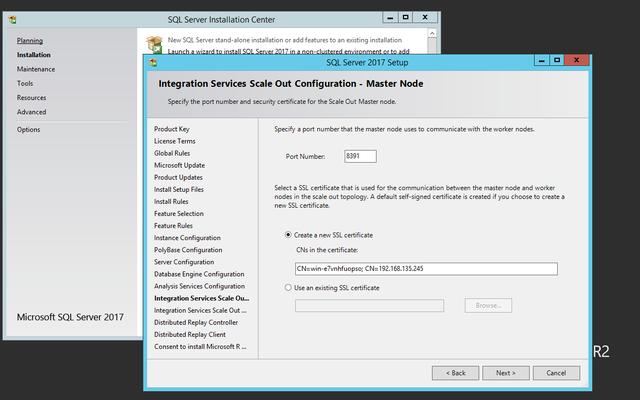Open Tools section in Installation Center
The width and height of the screenshot is (640, 400).
25,83
